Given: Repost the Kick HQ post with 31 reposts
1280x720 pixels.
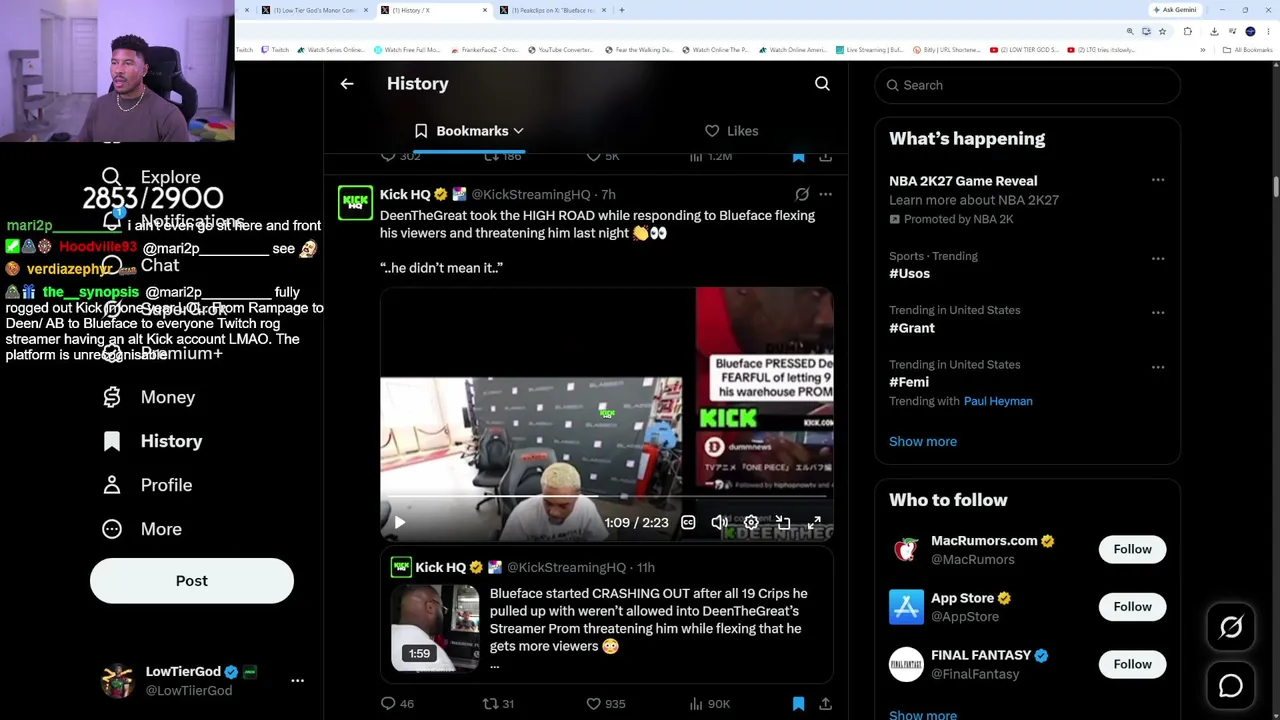Looking at the screenshot, I should pyautogui.click(x=498, y=704).
